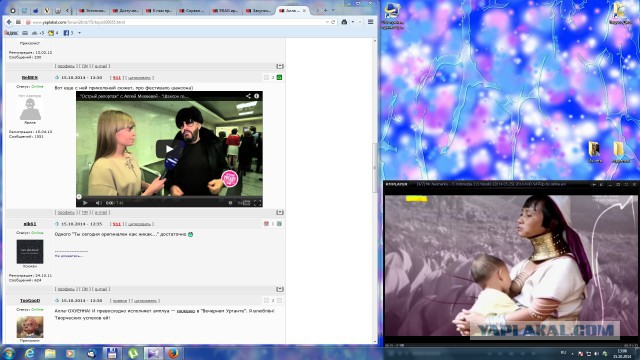The width and height of the screenshot is (640, 360).
Task: Click the system tray volume speaker
Action: click(x=596, y=353)
